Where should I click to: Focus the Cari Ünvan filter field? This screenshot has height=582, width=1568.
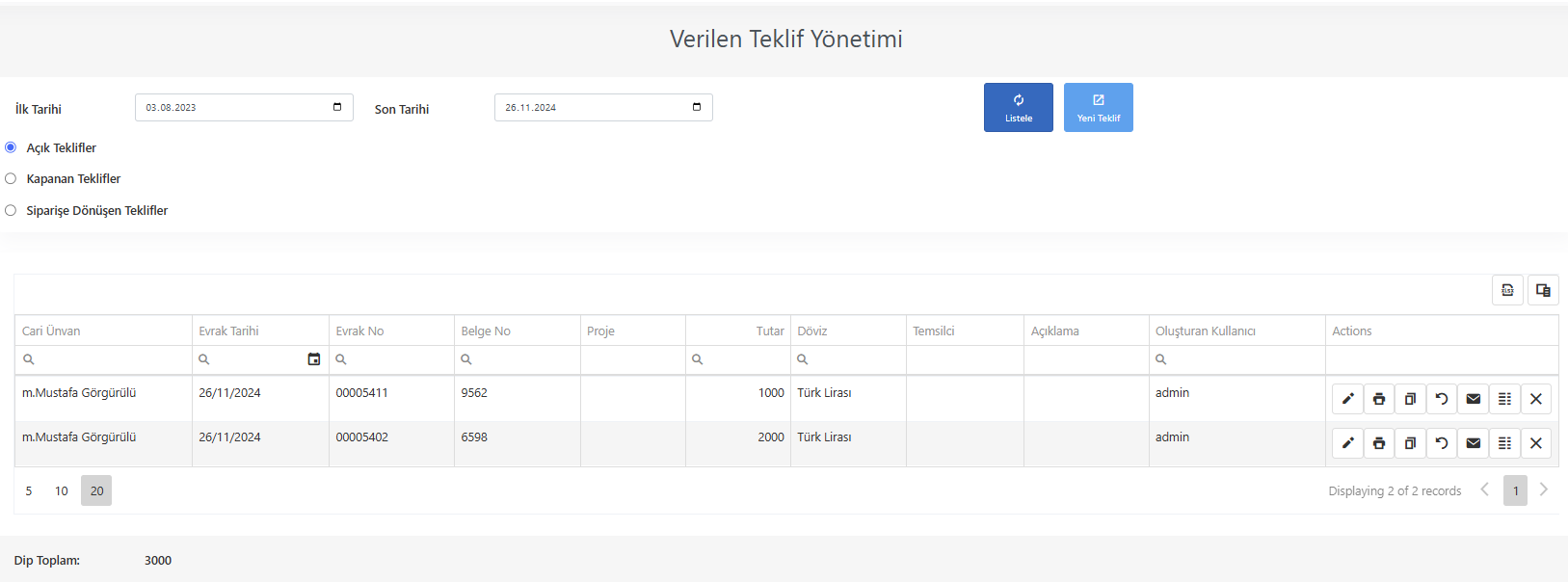103,359
